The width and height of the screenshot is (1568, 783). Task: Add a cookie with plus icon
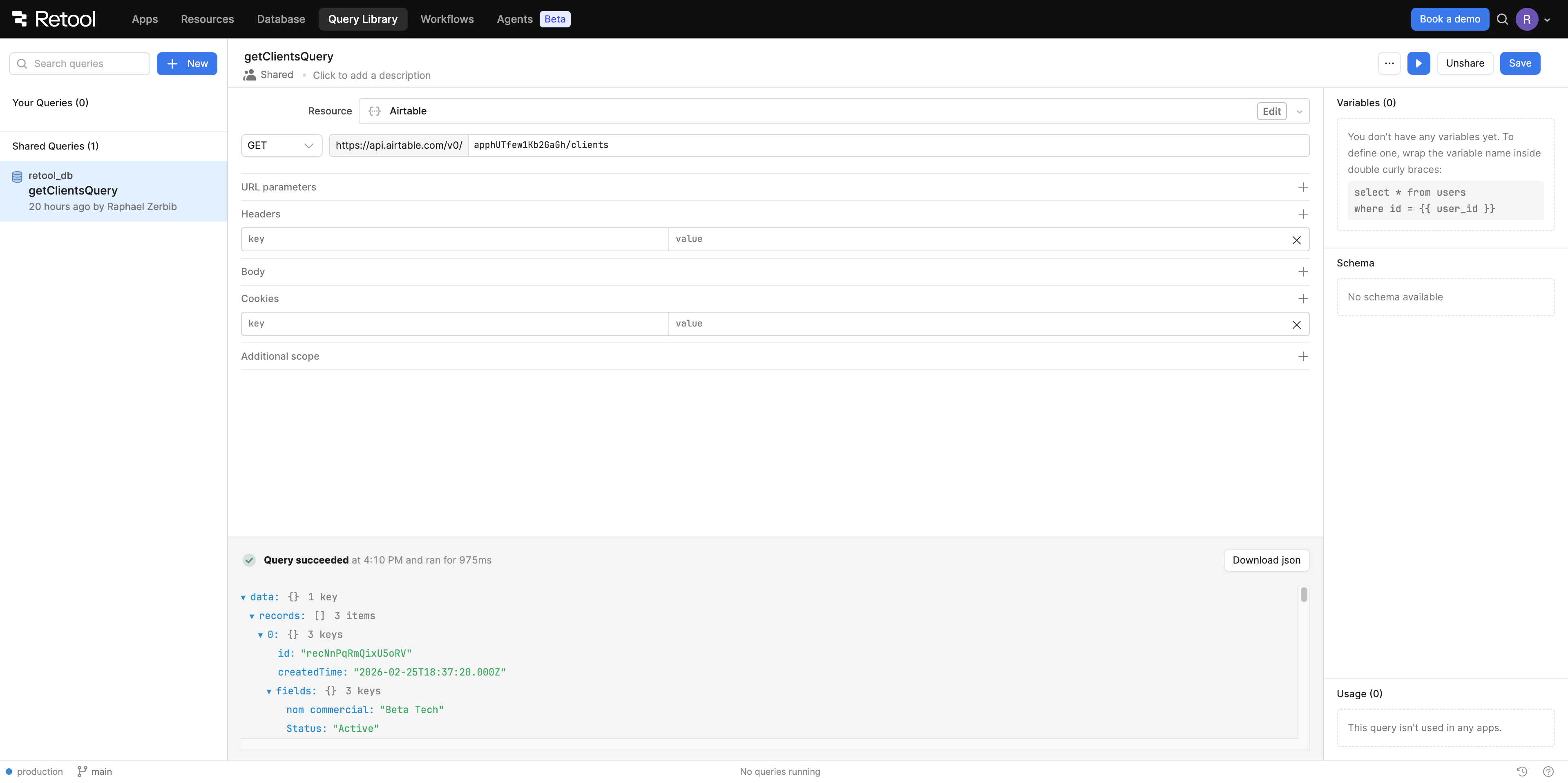point(1302,299)
